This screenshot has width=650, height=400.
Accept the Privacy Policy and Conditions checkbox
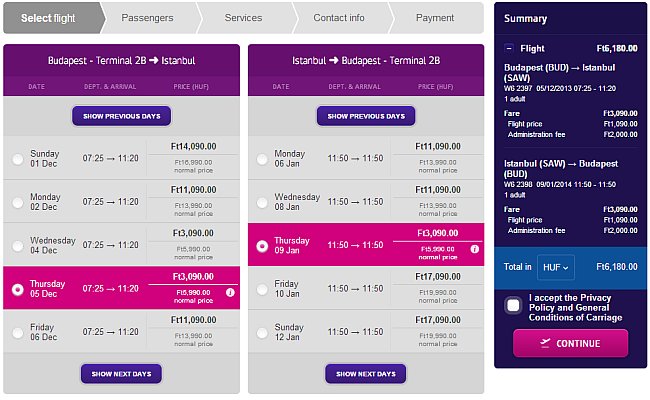(513, 306)
